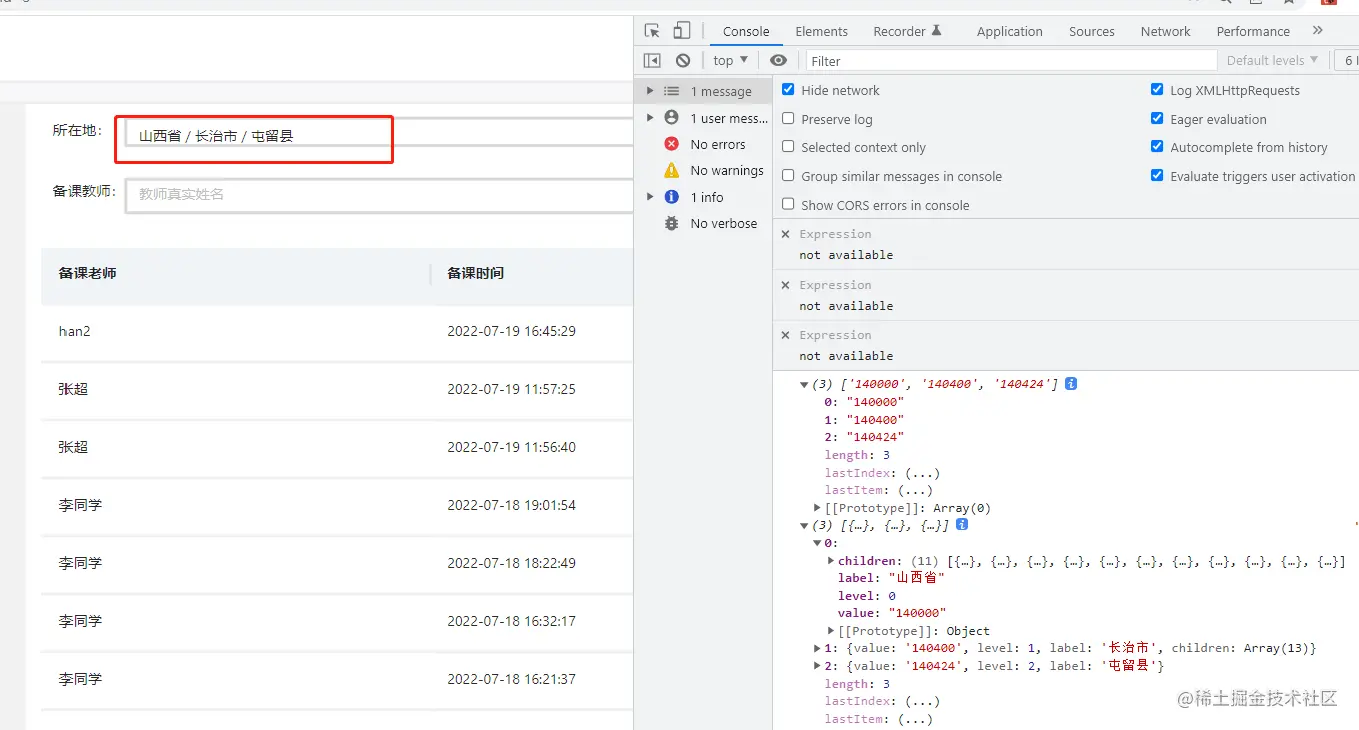
Task: Expand the children (11) array
Action: click(831, 561)
